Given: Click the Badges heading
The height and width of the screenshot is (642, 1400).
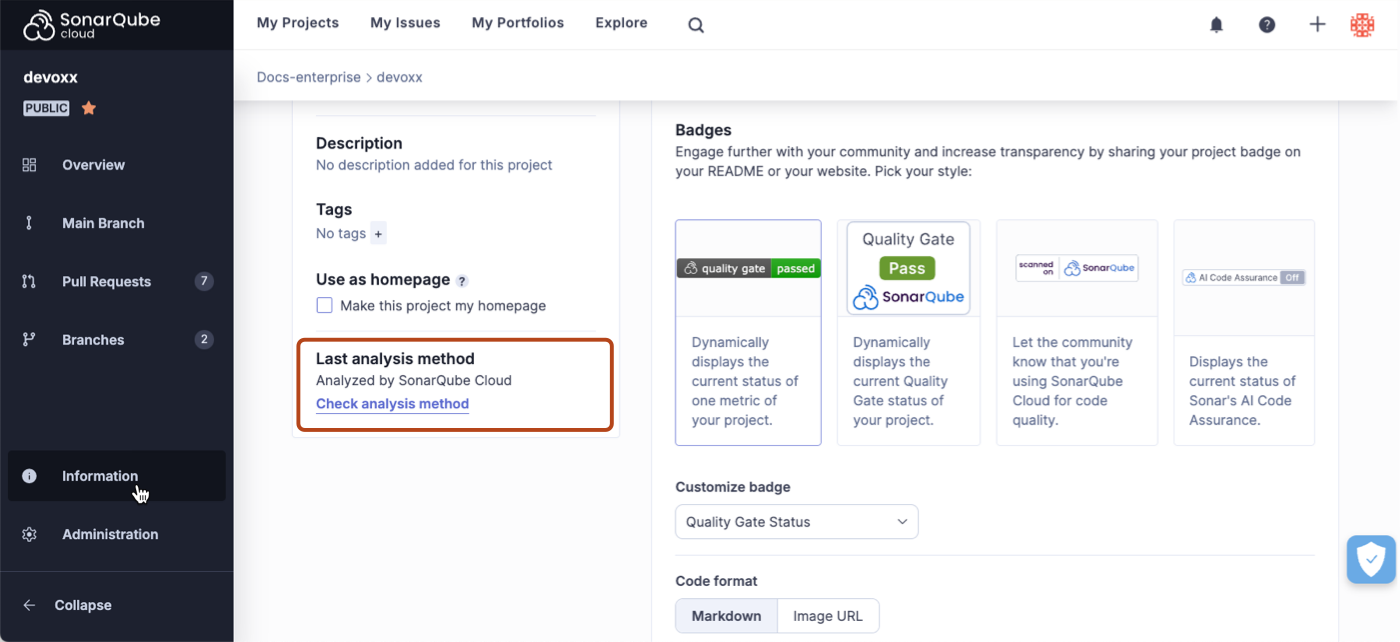Looking at the screenshot, I should pyautogui.click(x=703, y=130).
